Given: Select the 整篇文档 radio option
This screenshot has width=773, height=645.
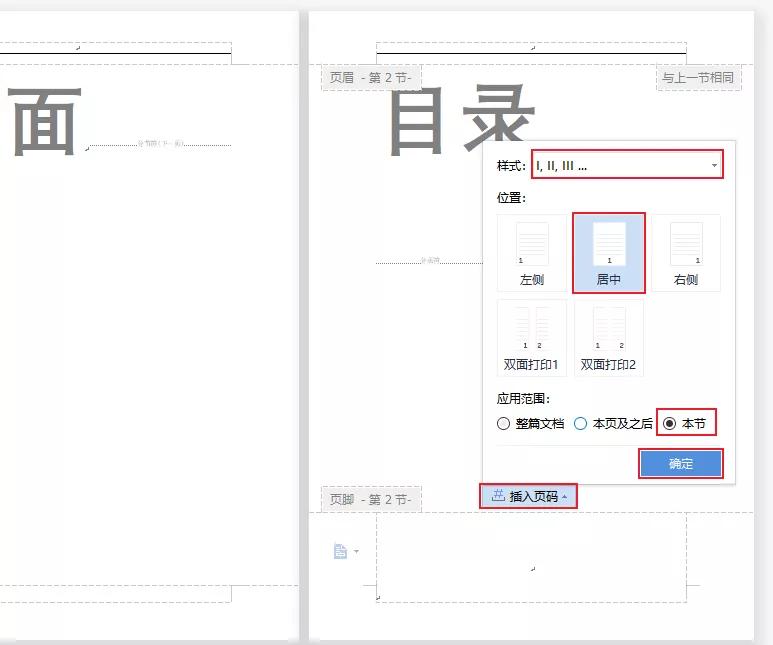Looking at the screenshot, I should [x=530, y=424].
